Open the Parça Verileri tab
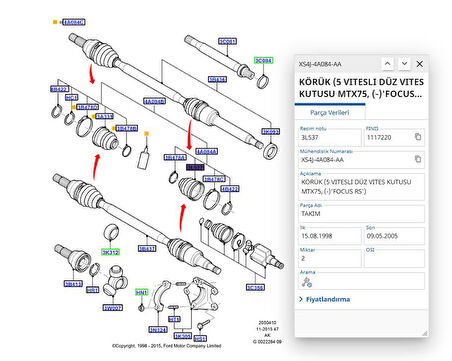 click(330, 112)
